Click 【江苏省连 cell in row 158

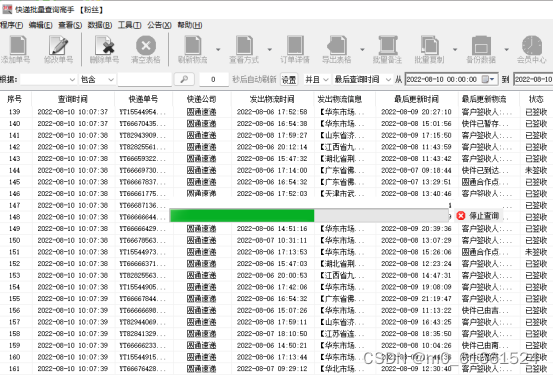[342, 334]
